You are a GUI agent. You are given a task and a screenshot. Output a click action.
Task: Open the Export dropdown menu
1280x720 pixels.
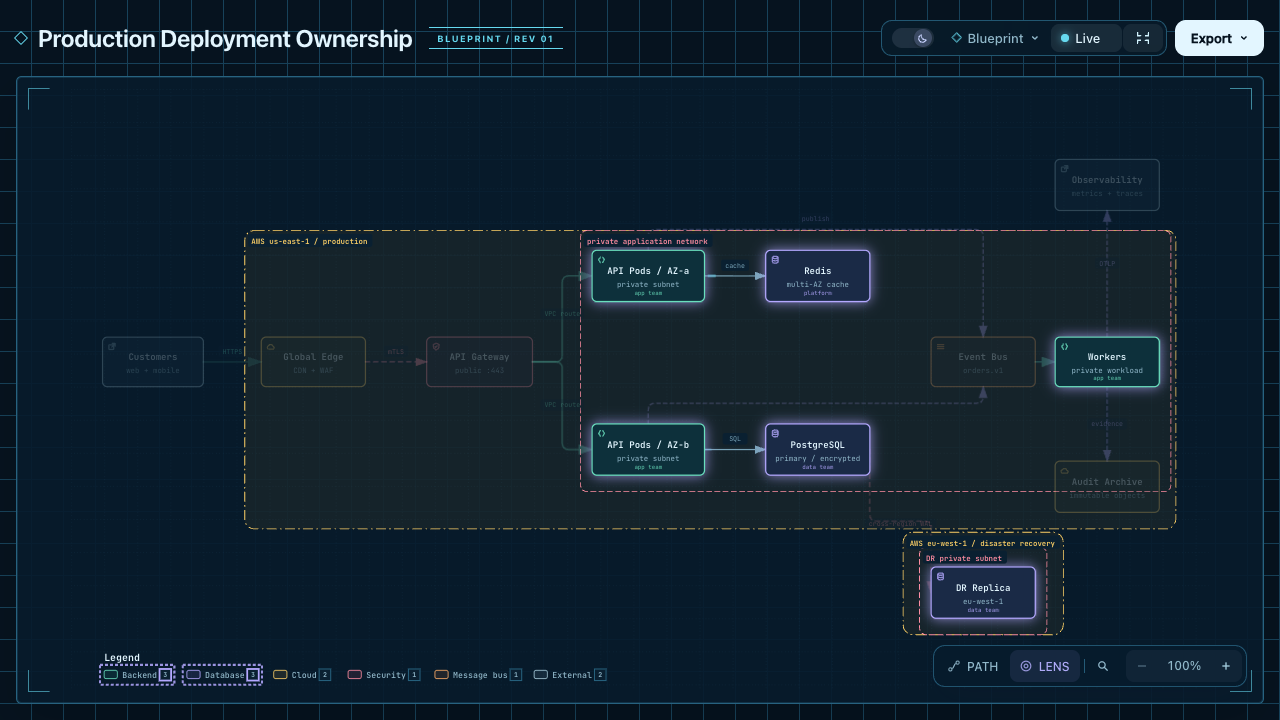coord(1219,38)
